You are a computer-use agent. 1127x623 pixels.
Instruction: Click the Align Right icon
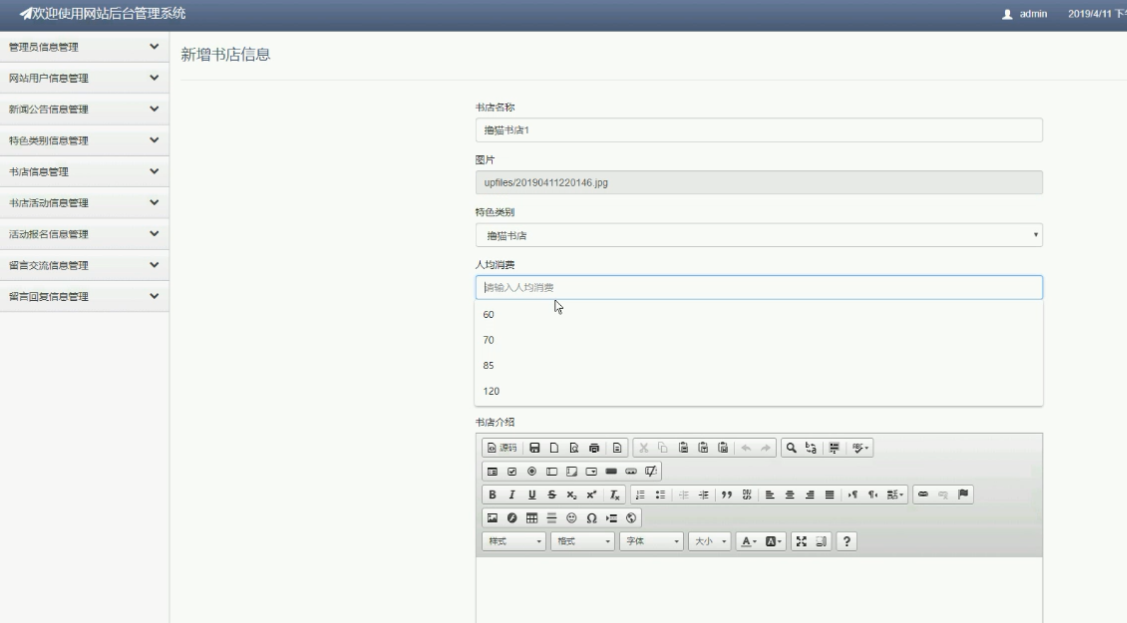pyautogui.click(x=809, y=494)
